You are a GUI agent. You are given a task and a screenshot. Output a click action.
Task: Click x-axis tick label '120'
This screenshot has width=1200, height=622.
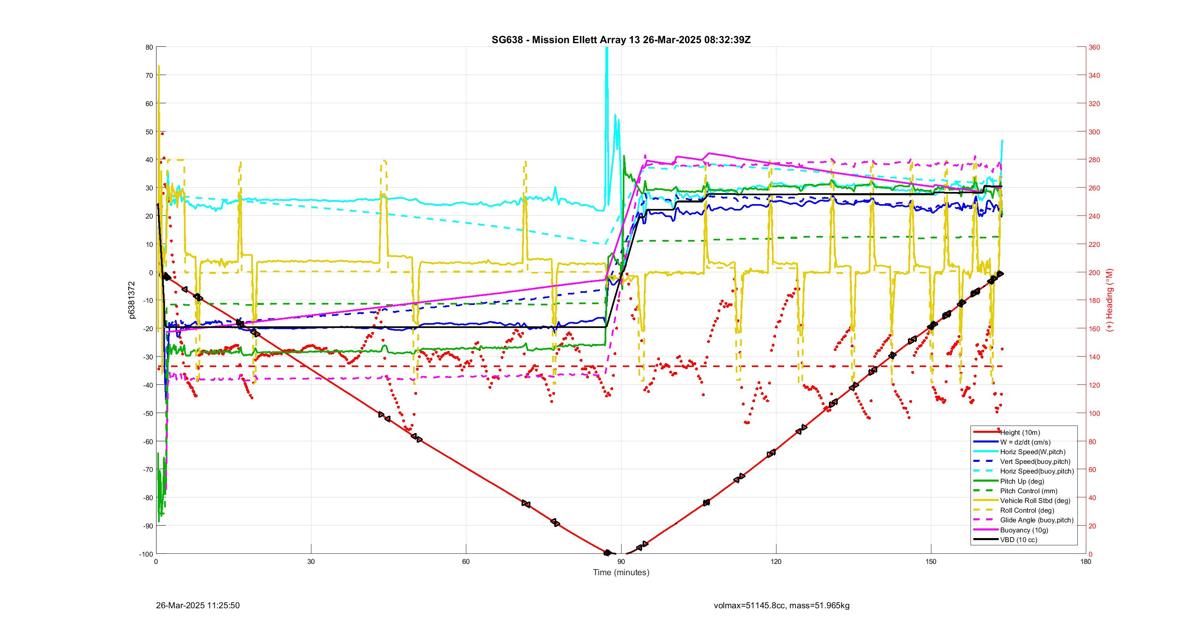click(776, 562)
